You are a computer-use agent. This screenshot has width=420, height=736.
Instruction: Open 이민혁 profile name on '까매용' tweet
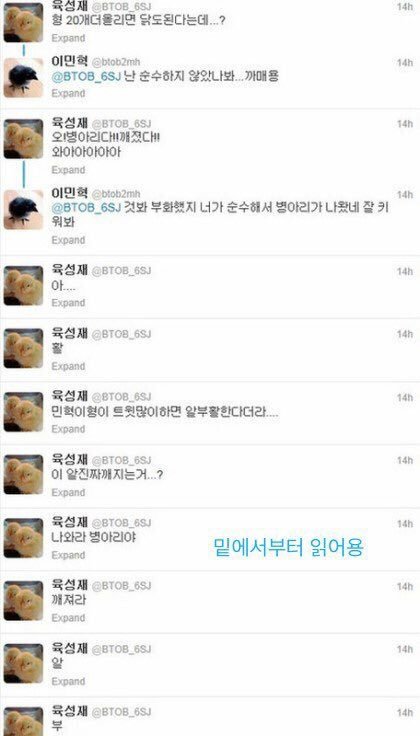point(69,61)
